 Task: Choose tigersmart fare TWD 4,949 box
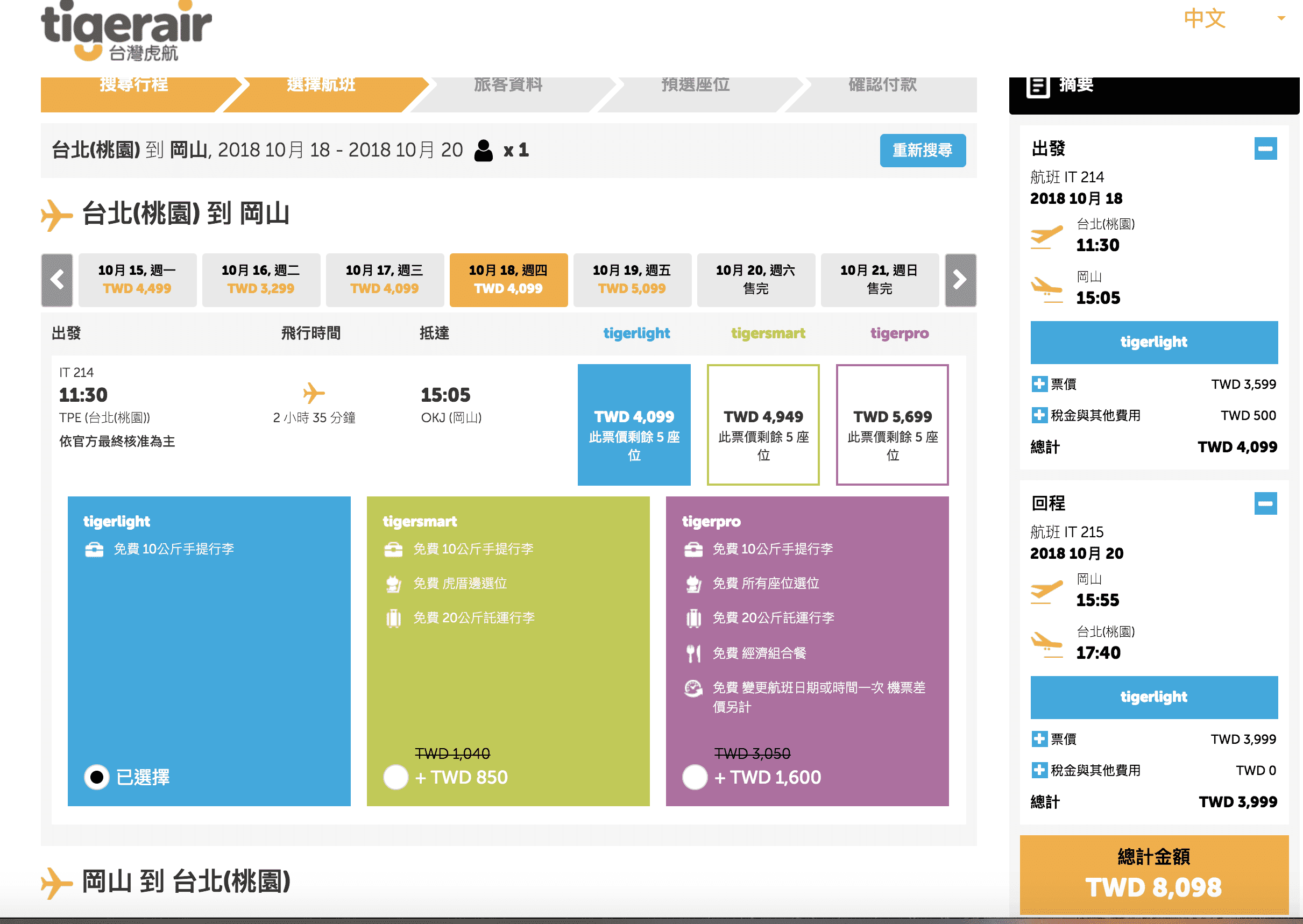[763, 424]
